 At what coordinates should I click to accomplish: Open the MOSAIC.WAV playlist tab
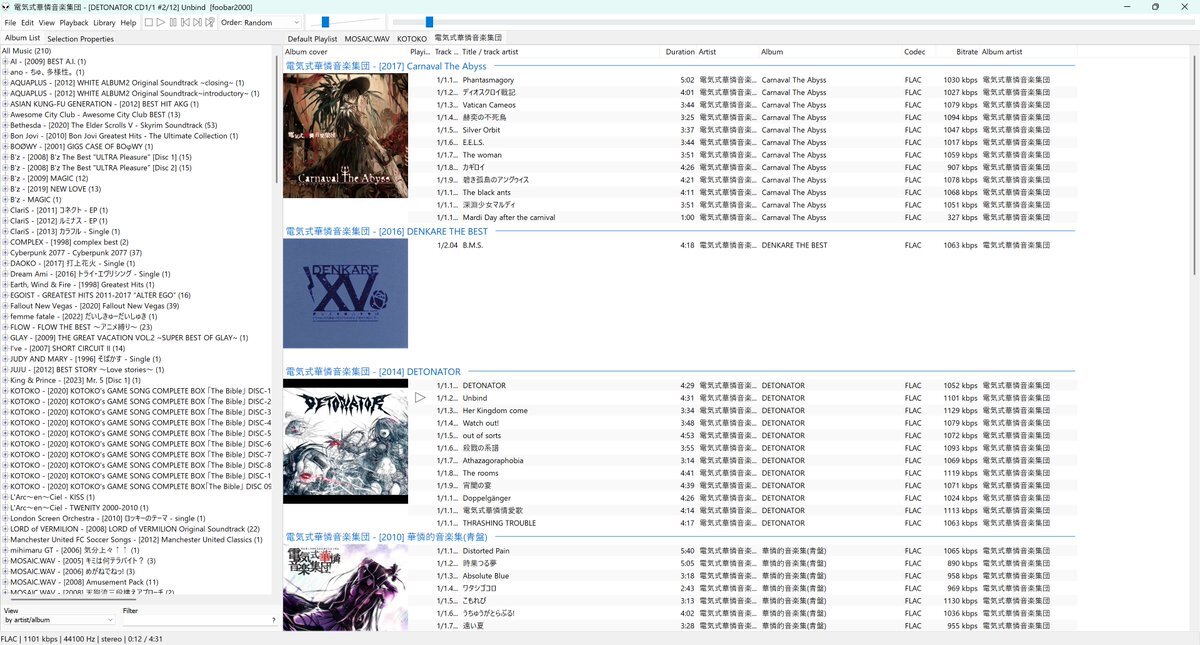tap(367, 38)
